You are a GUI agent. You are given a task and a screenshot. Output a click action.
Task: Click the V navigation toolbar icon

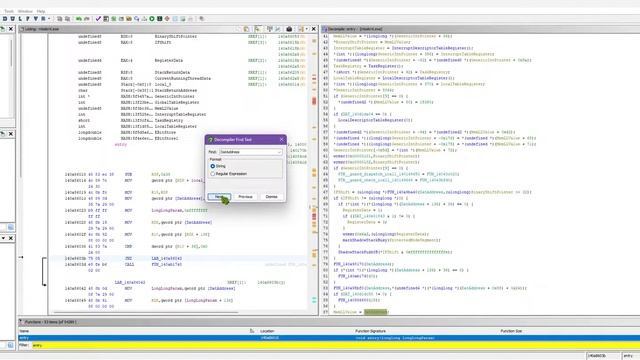(x=36, y=19)
